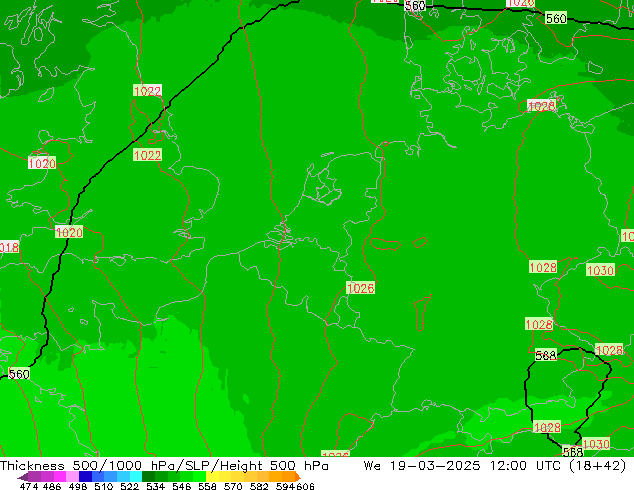Screen dimensions: 634x490
Task: Click the upper 1030 isobar label
Action: [600, 270]
